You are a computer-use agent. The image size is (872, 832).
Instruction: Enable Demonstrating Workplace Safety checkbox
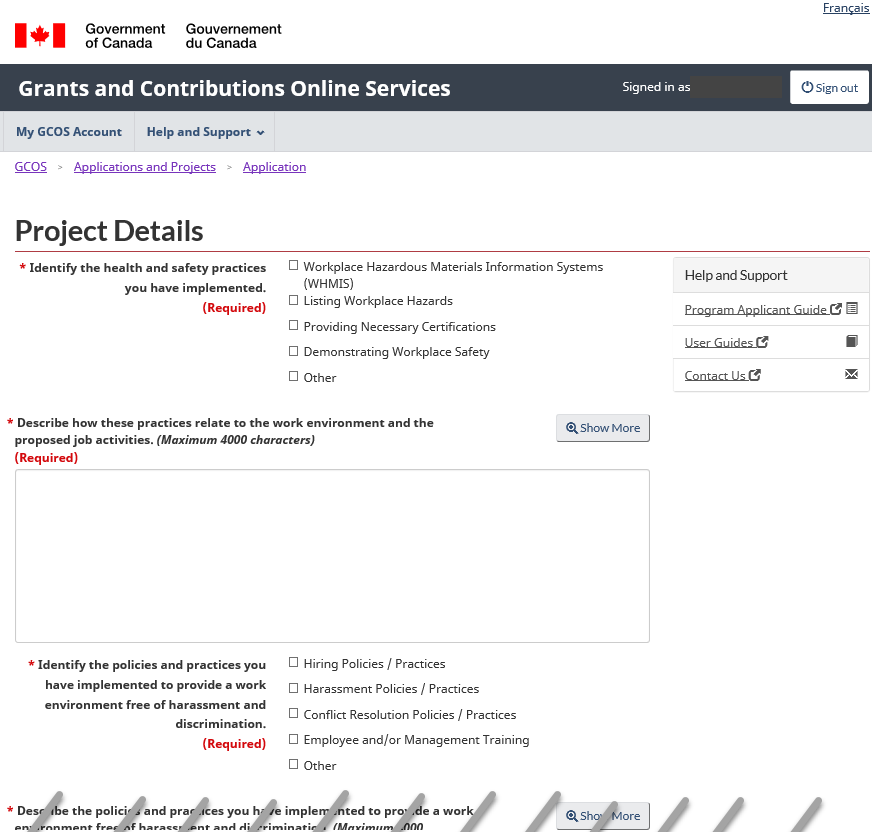294,351
